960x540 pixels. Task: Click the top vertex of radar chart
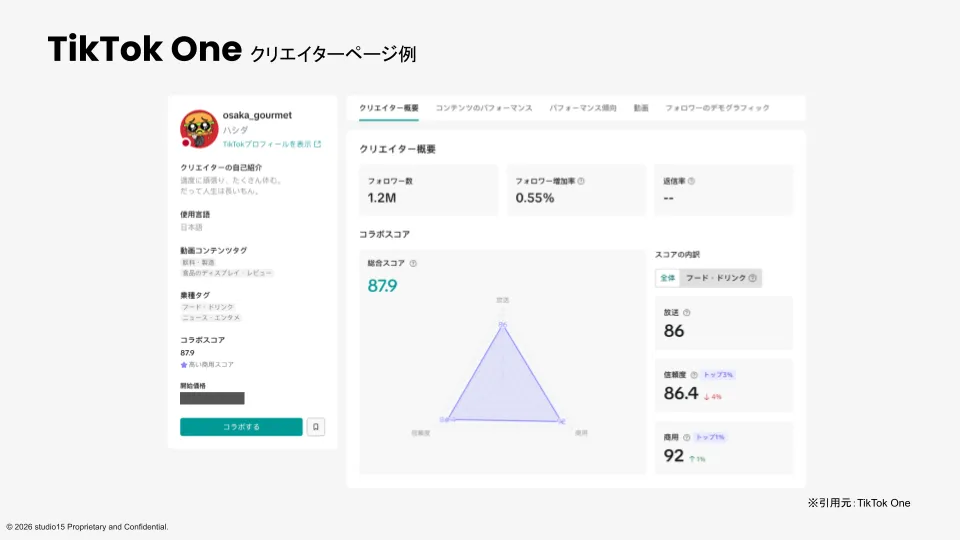click(x=503, y=323)
